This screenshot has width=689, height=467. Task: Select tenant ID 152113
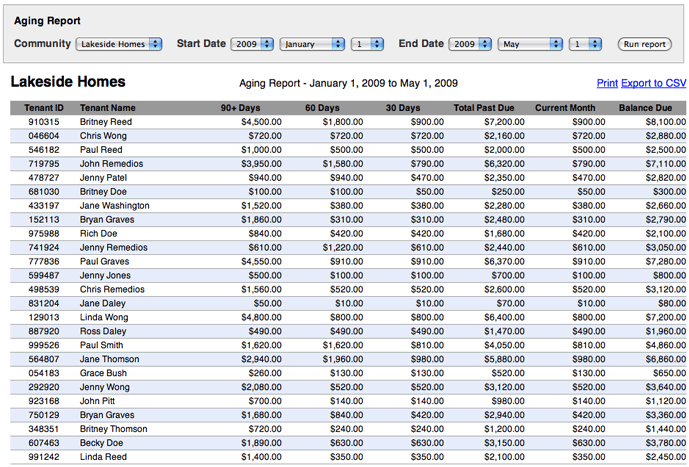44,220
